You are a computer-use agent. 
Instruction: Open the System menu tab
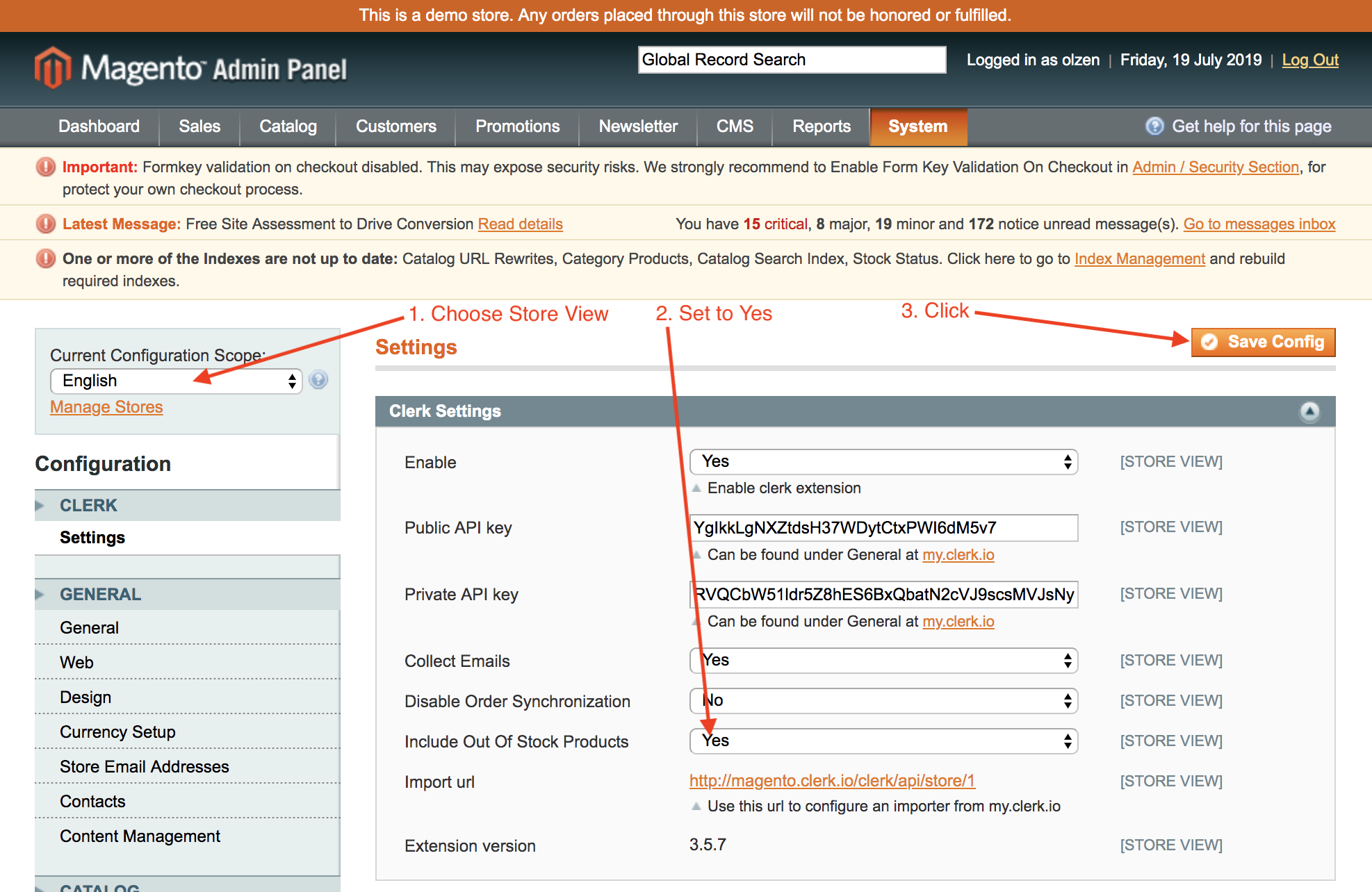coord(917,126)
